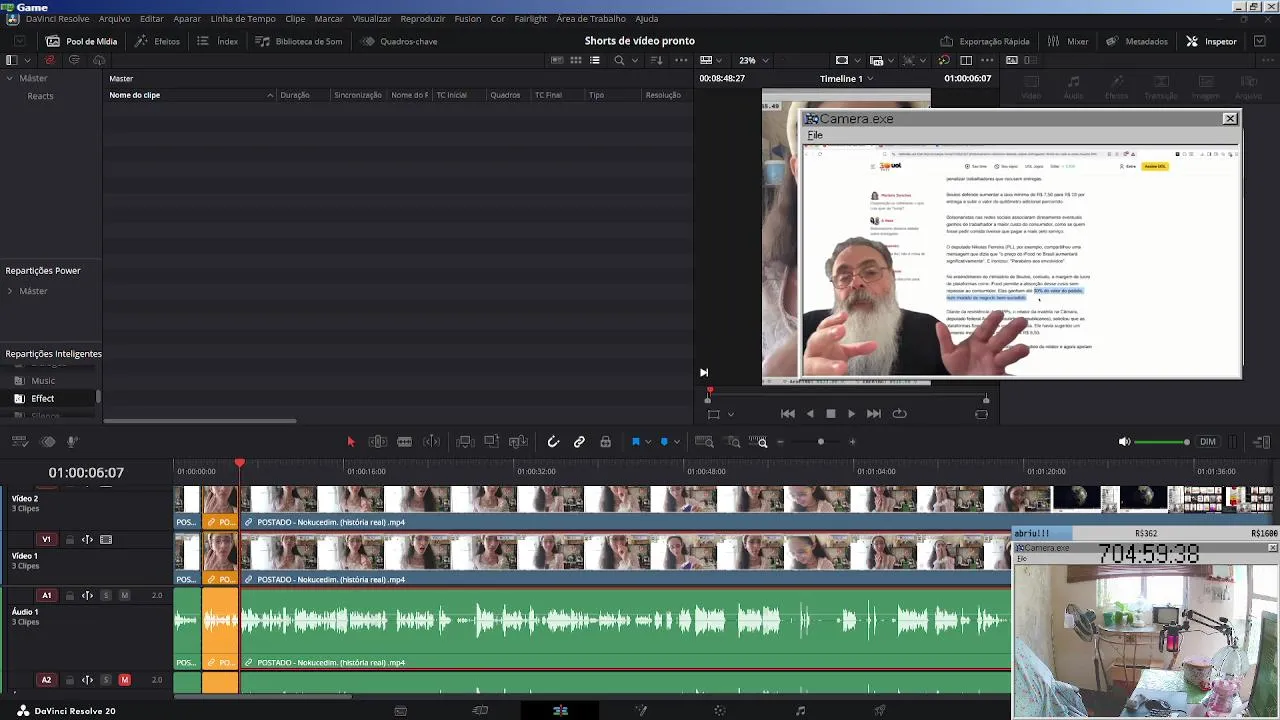1280x720 pixels.
Task: Click the blue flag icon
Action: 635,442
